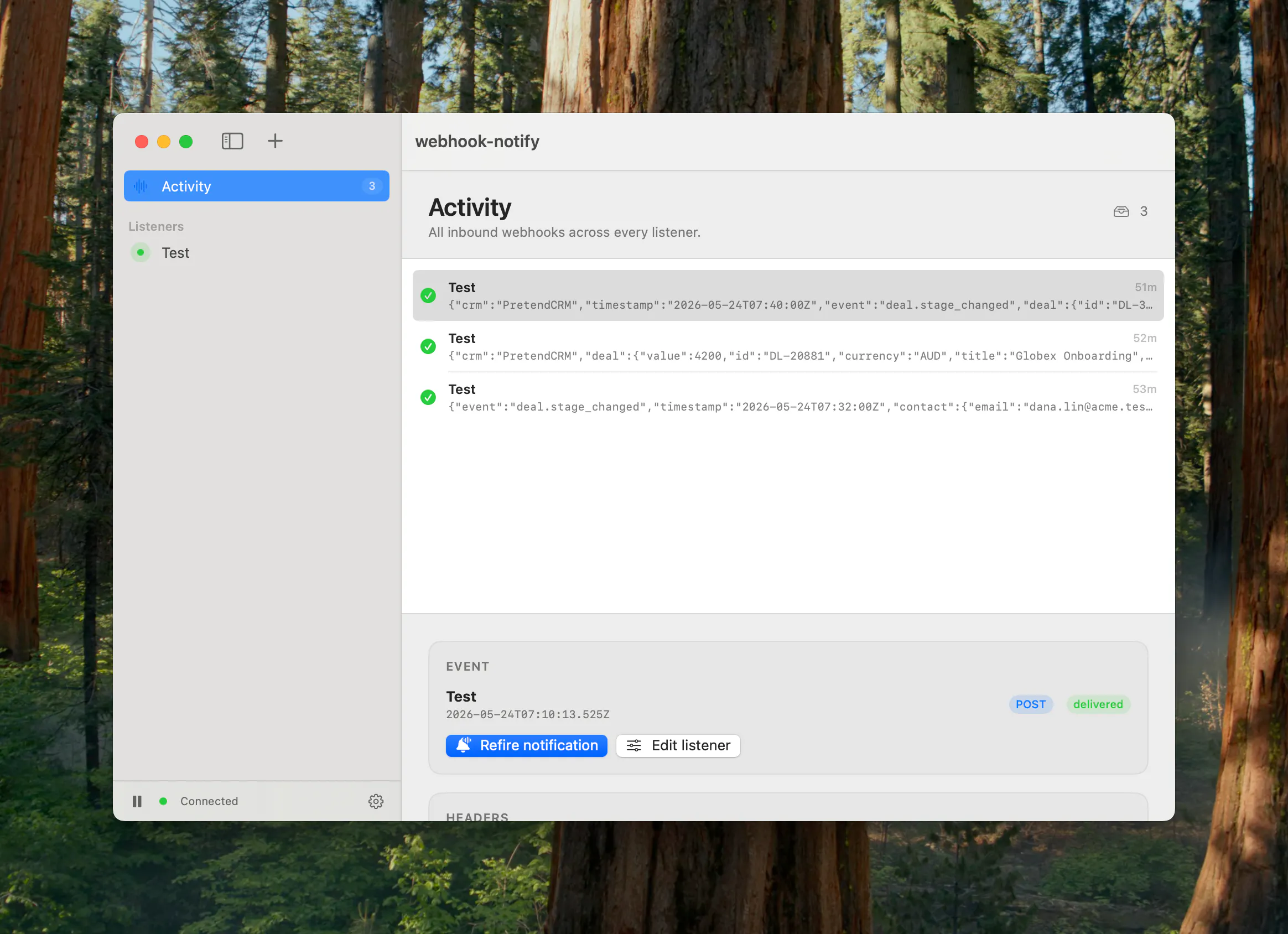Click the event timestamp 2026-05-24T07:10:13.525Z
This screenshot has width=1288, height=934.
528,714
